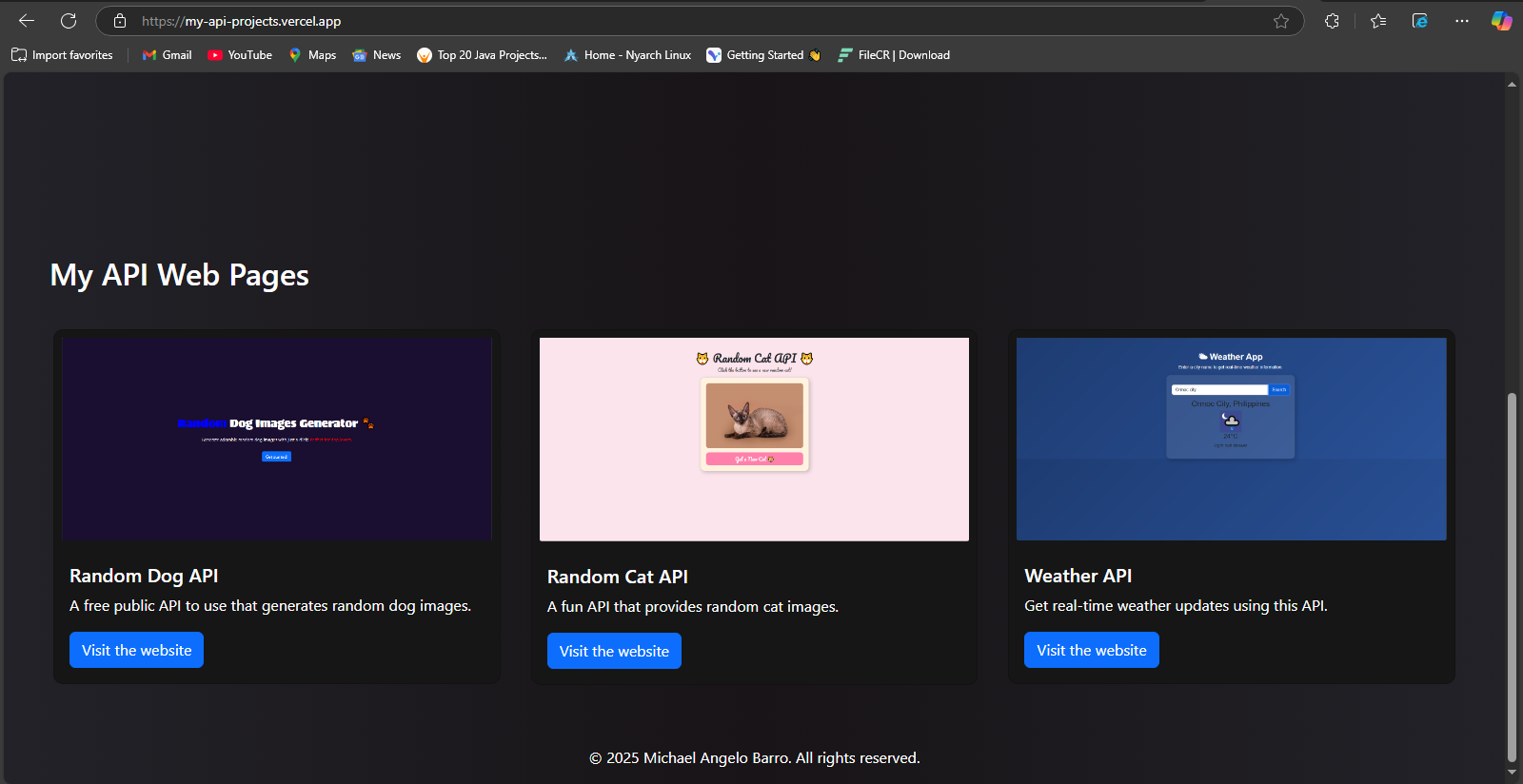
Task: Click the Random Cat API preview thumbnail
Action: (754, 439)
